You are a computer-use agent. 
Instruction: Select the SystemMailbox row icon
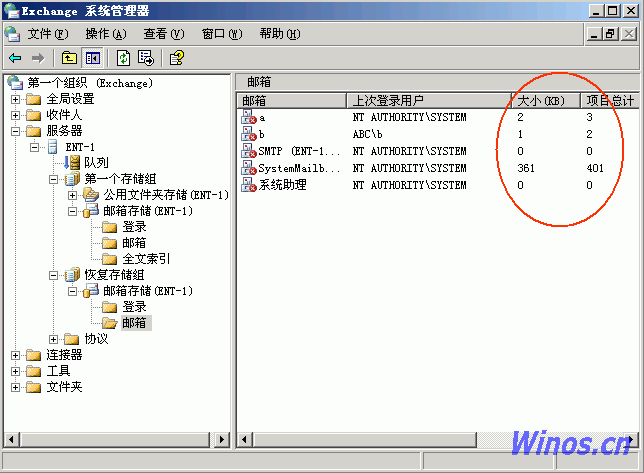pyautogui.click(x=249, y=168)
